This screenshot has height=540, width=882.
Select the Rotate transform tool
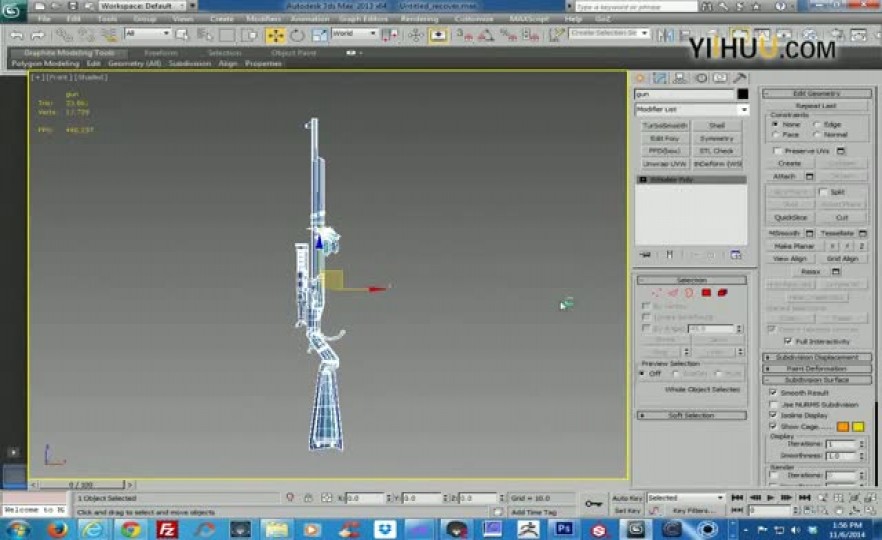297,35
